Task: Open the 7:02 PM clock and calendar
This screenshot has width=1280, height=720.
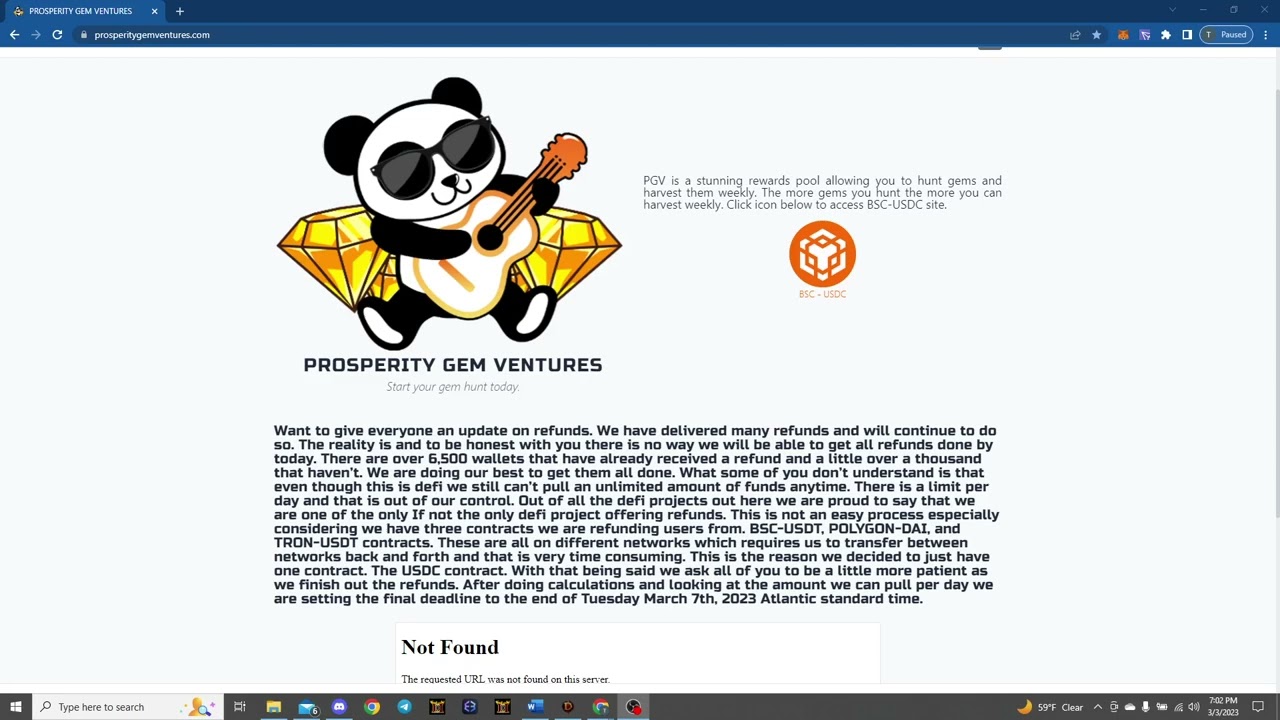Action: (x=1223, y=707)
